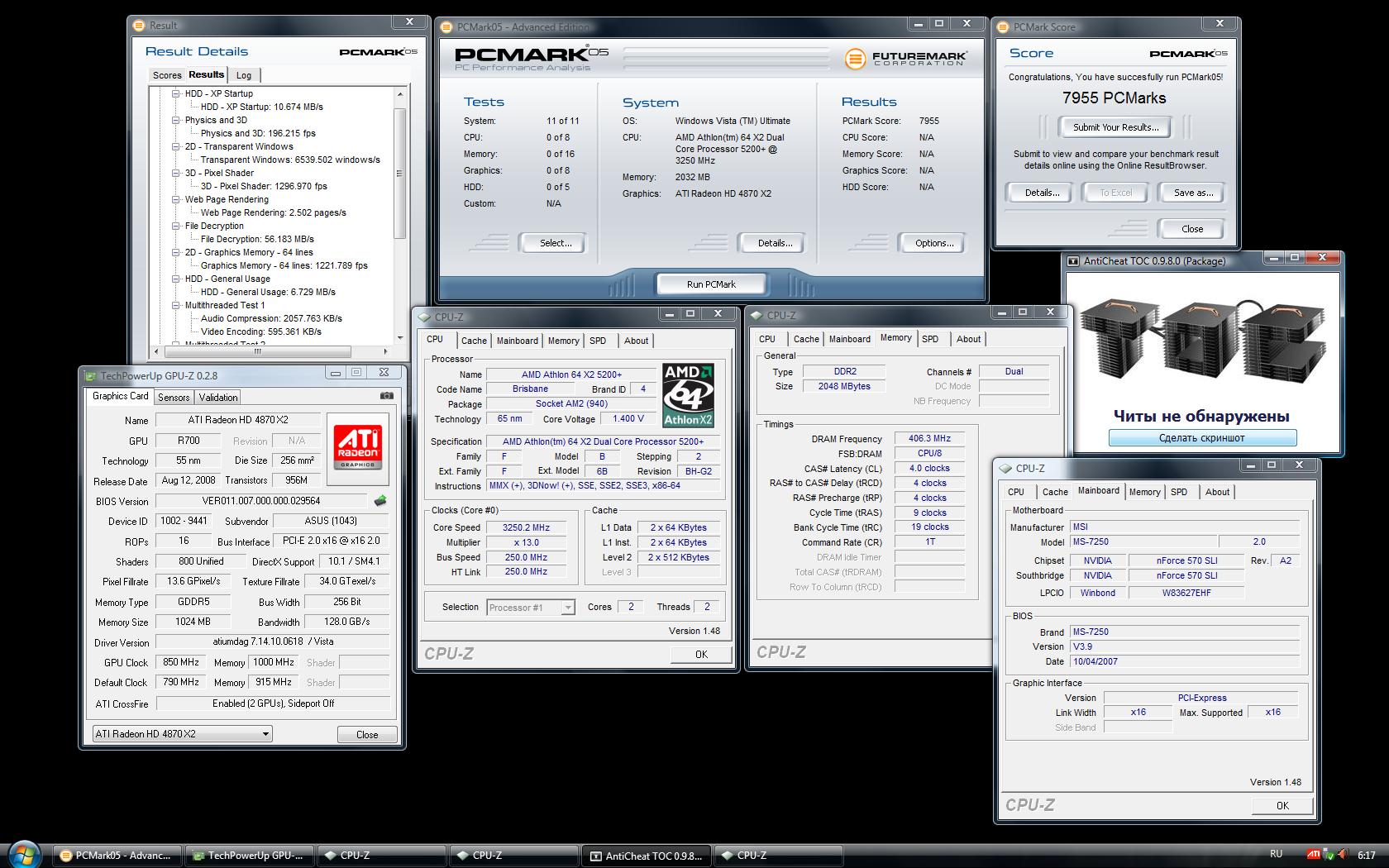This screenshot has width=1389, height=868.
Task: Click the BIOS save chip icon in GPU-Z
Action: tap(380, 501)
